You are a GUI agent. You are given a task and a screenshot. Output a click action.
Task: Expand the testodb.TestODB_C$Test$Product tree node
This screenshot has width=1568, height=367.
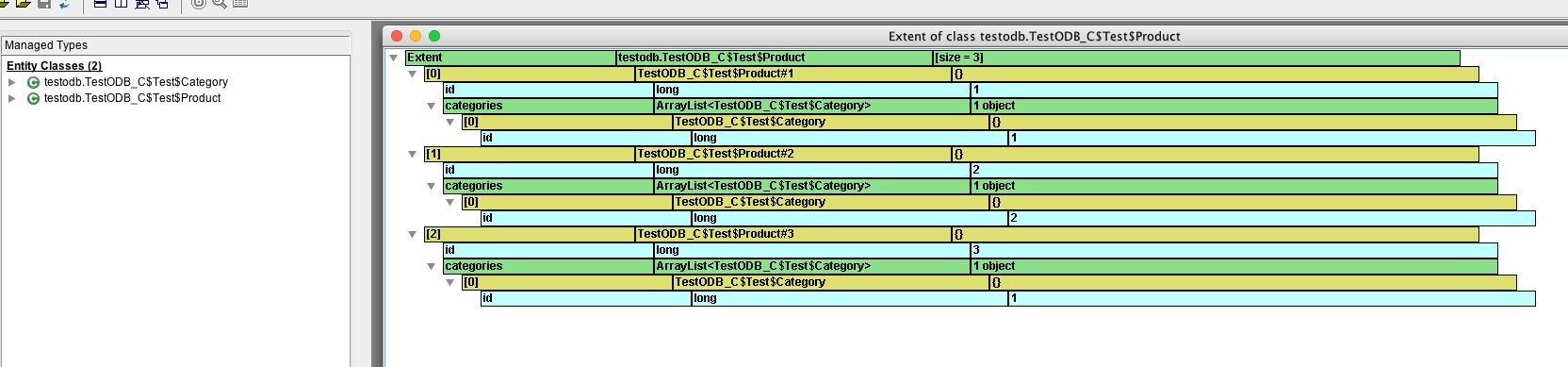(12, 98)
